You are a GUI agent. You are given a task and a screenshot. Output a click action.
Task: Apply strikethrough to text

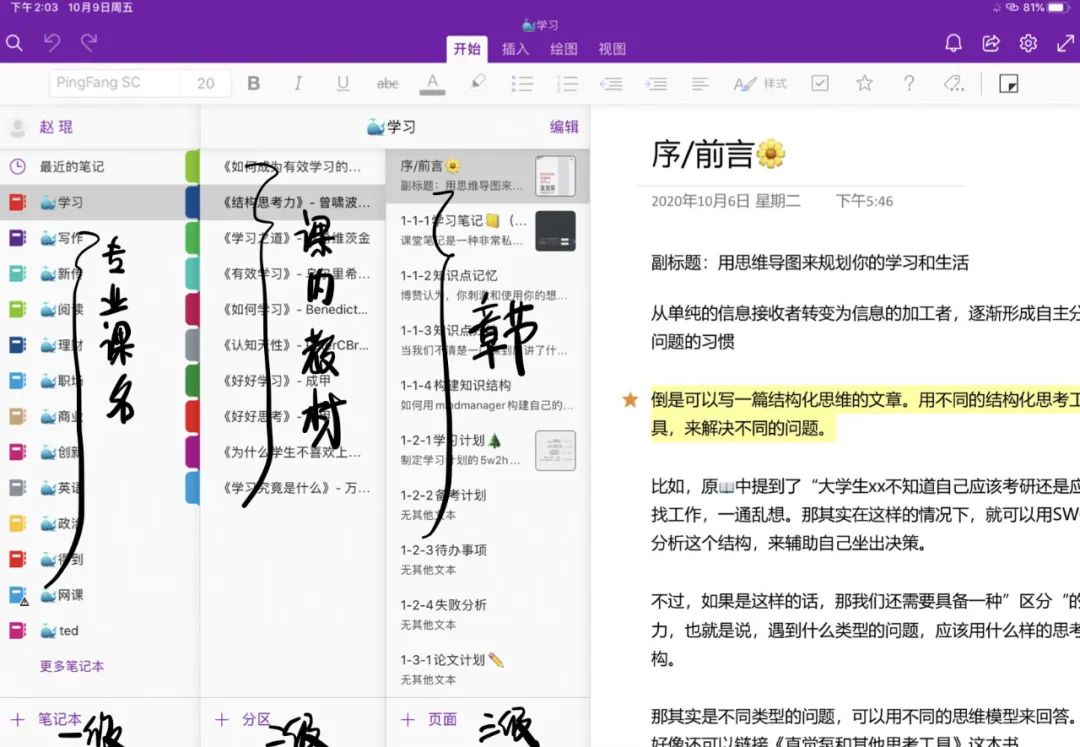(x=388, y=83)
